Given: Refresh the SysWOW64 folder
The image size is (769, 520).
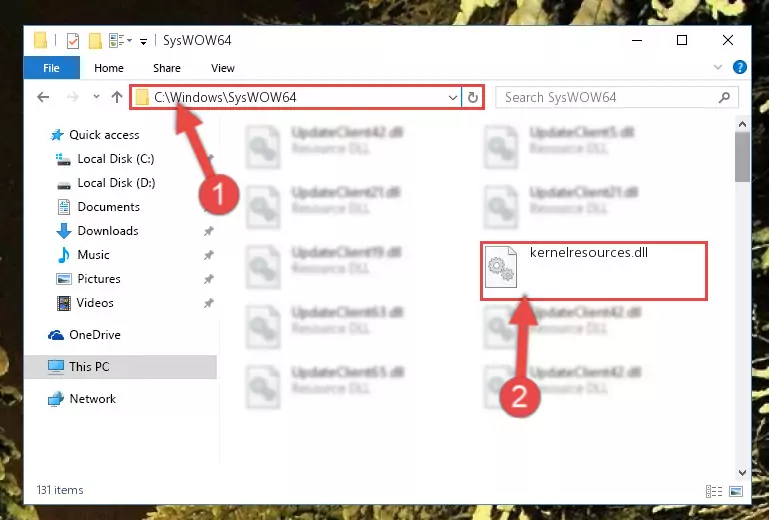Looking at the screenshot, I should (x=473, y=98).
